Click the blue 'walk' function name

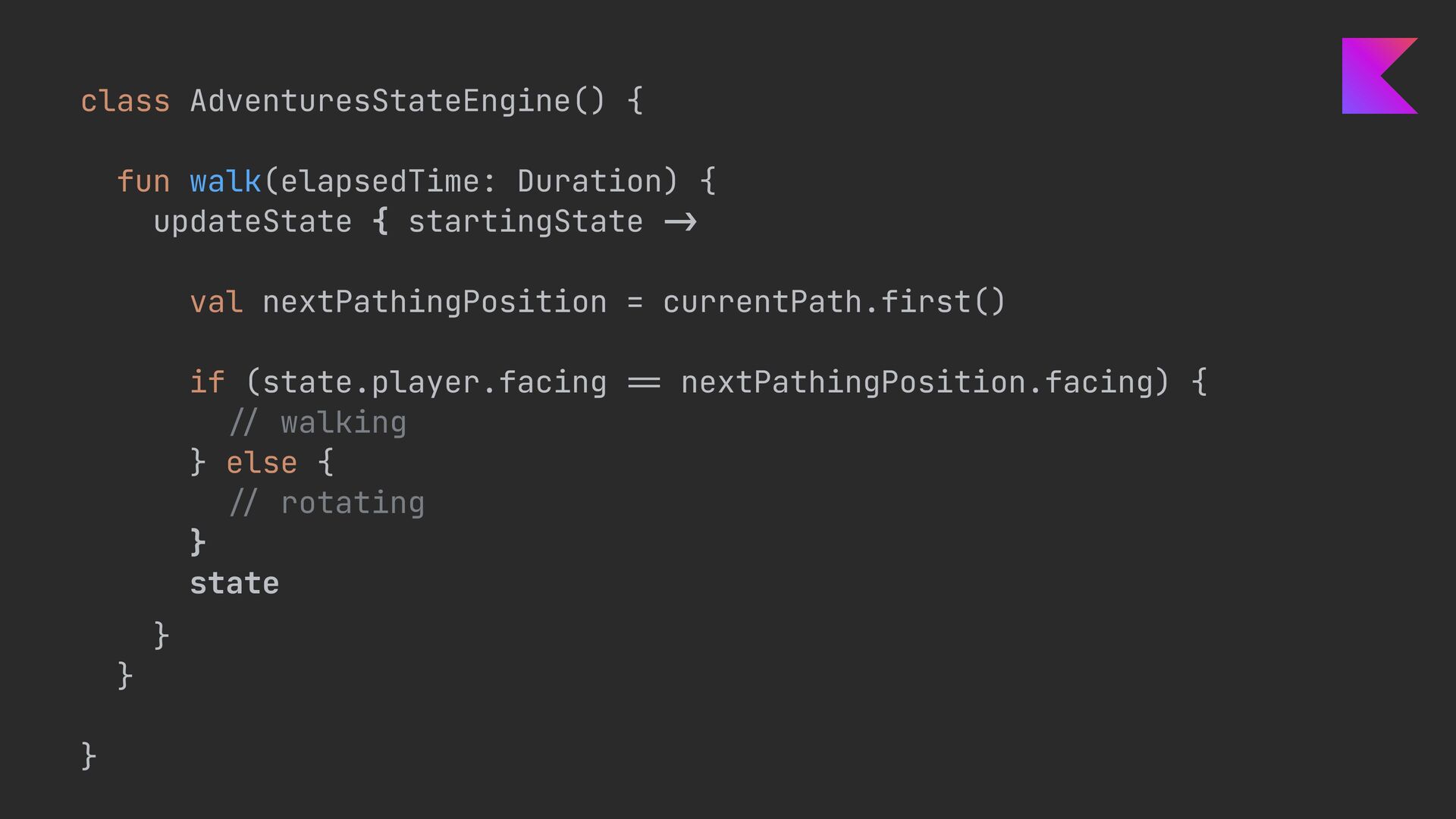225,182
